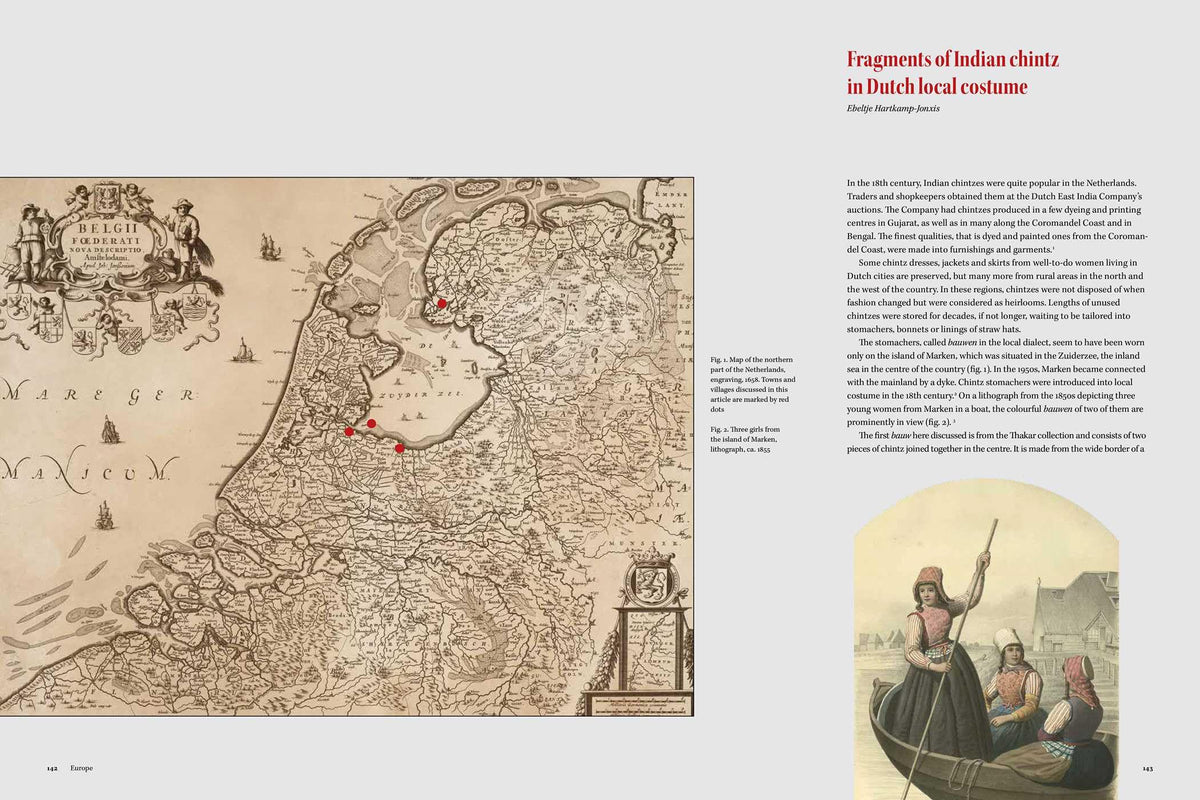Click the paragraph starting "In the 18th century"

(x=996, y=216)
